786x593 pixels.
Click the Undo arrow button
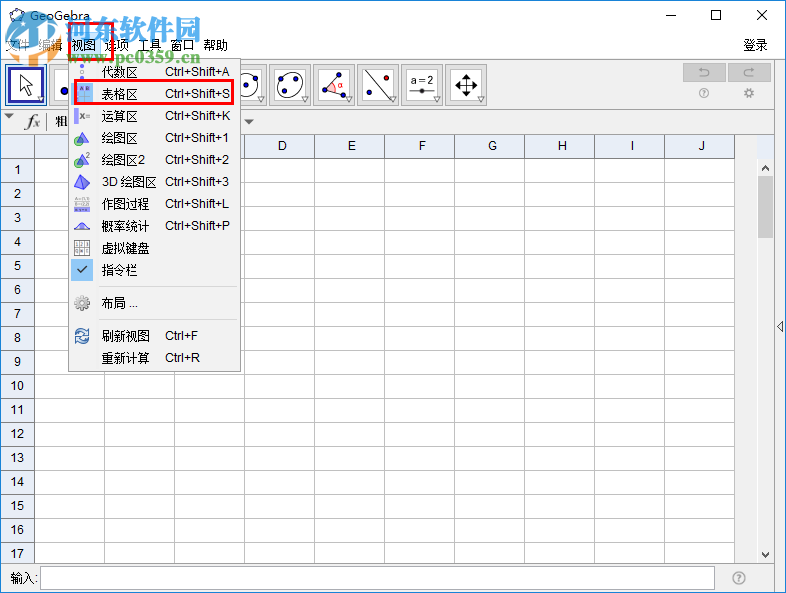(x=704, y=73)
